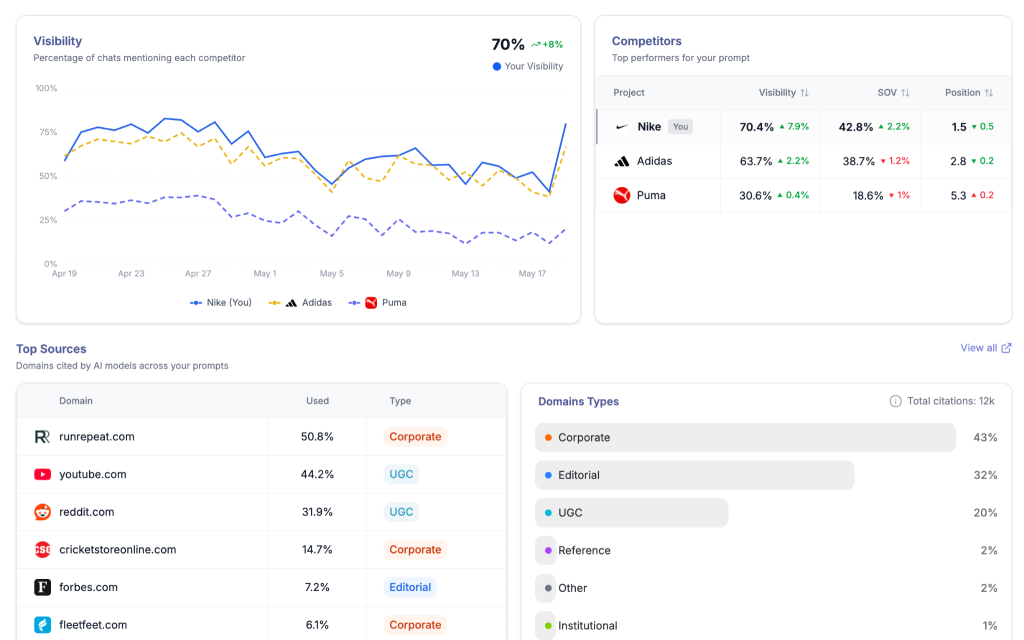
Task: Click the Top Sources heading
Action: point(51,349)
